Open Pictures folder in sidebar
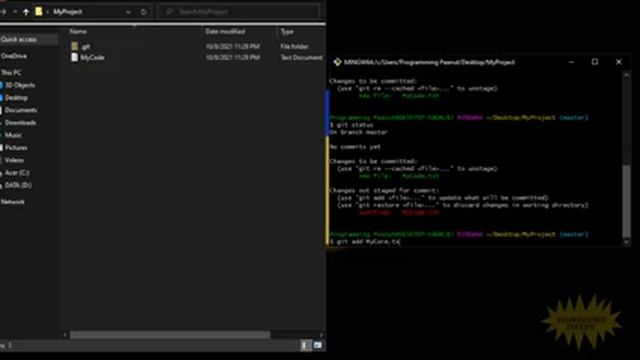The height and width of the screenshot is (360, 640). (x=16, y=148)
